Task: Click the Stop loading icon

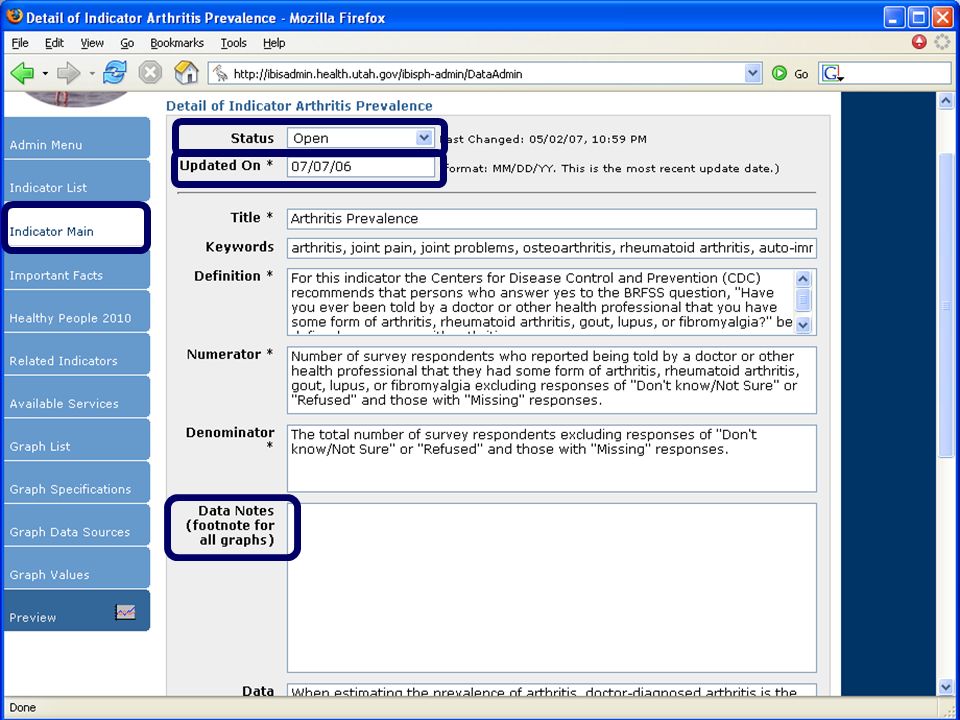Action: 150,73
